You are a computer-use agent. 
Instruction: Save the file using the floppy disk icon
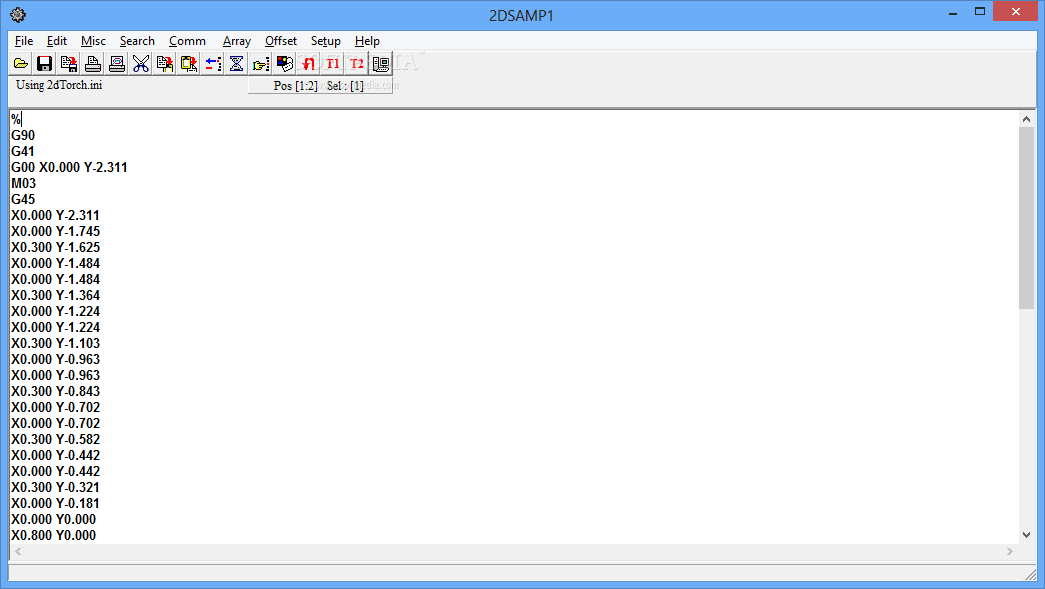[x=45, y=64]
